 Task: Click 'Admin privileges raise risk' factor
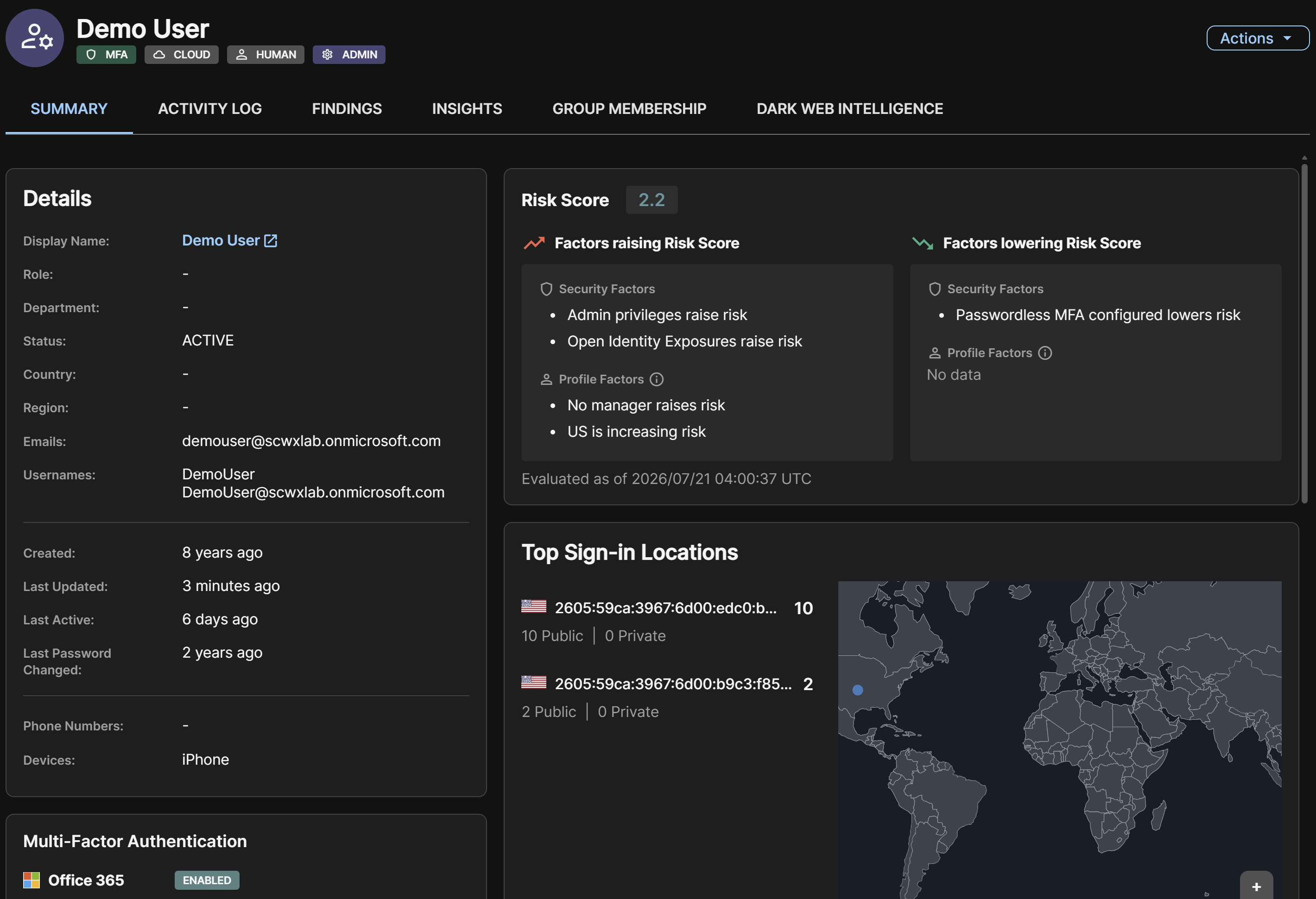pos(657,315)
